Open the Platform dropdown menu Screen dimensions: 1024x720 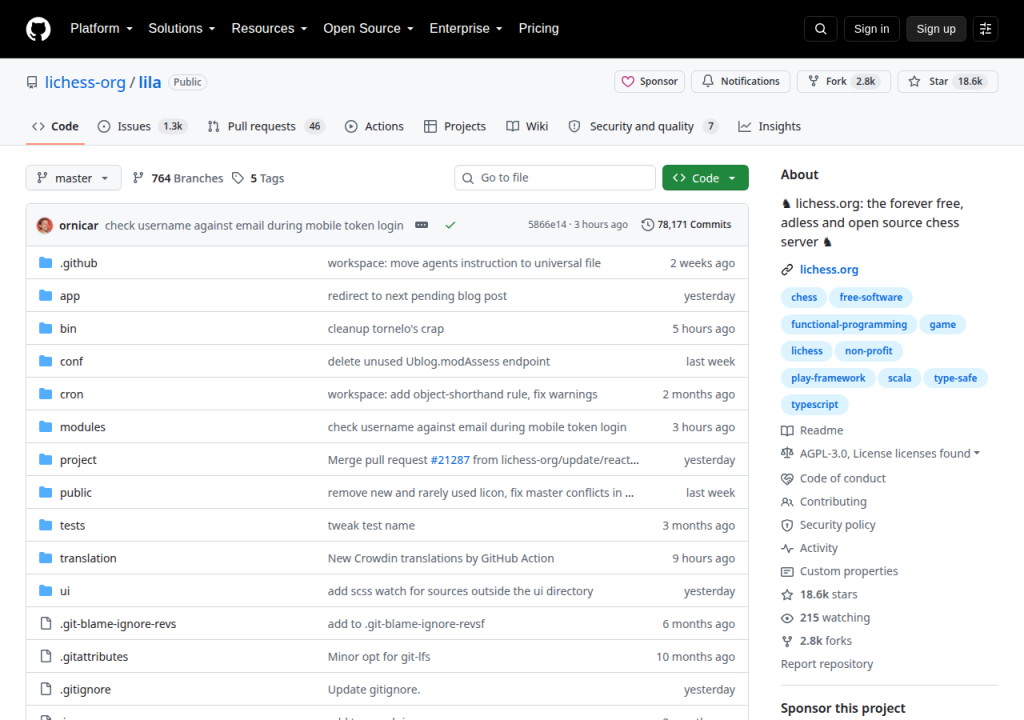click(x=101, y=29)
